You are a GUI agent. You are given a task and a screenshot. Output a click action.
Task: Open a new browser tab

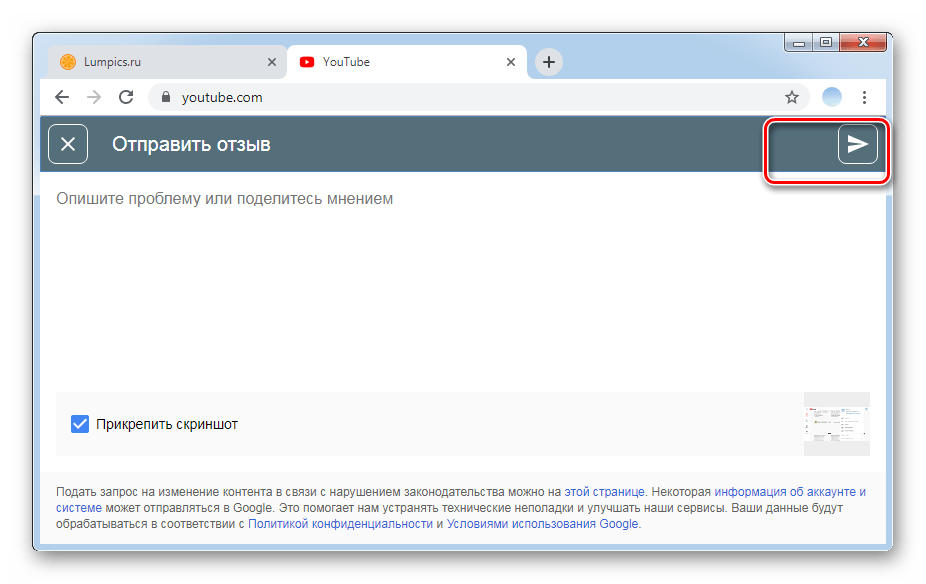549,62
